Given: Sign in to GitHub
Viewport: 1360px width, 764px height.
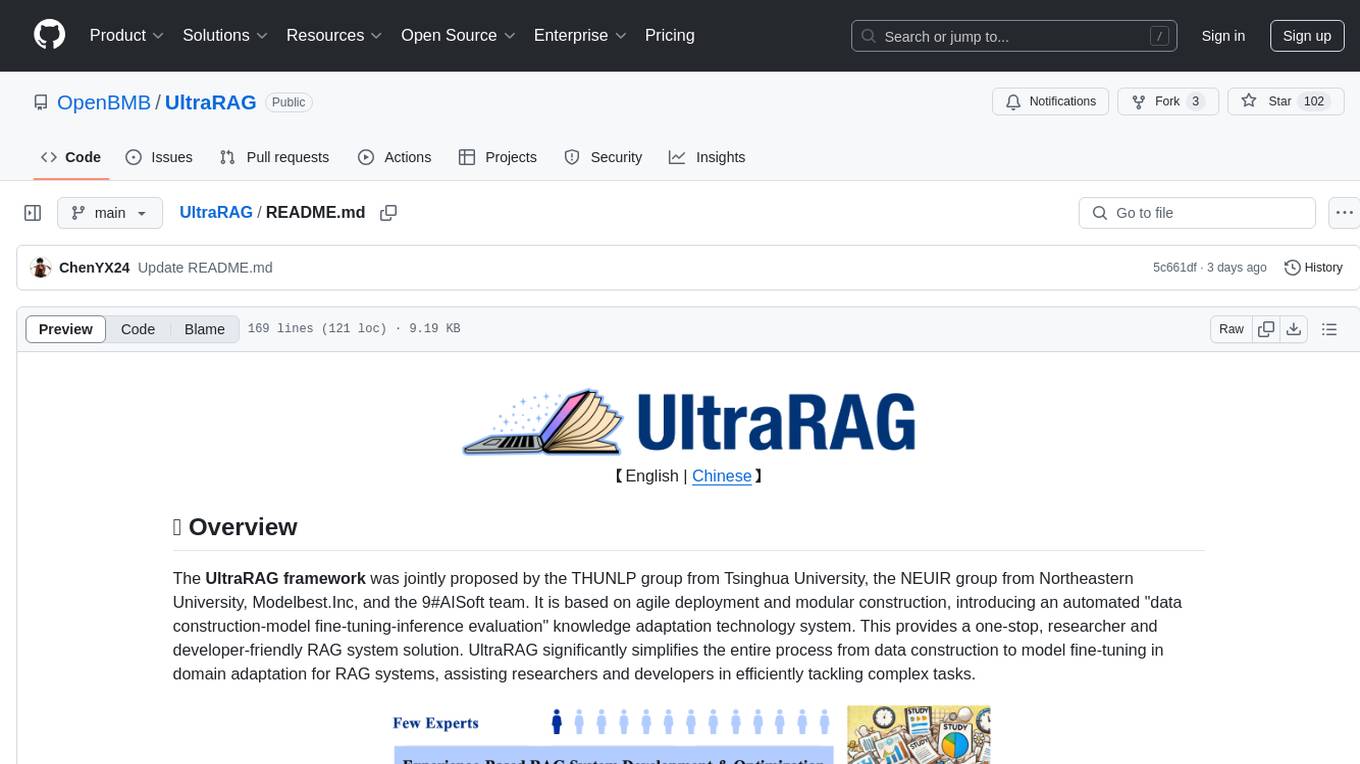Looking at the screenshot, I should [x=1223, y=36].
